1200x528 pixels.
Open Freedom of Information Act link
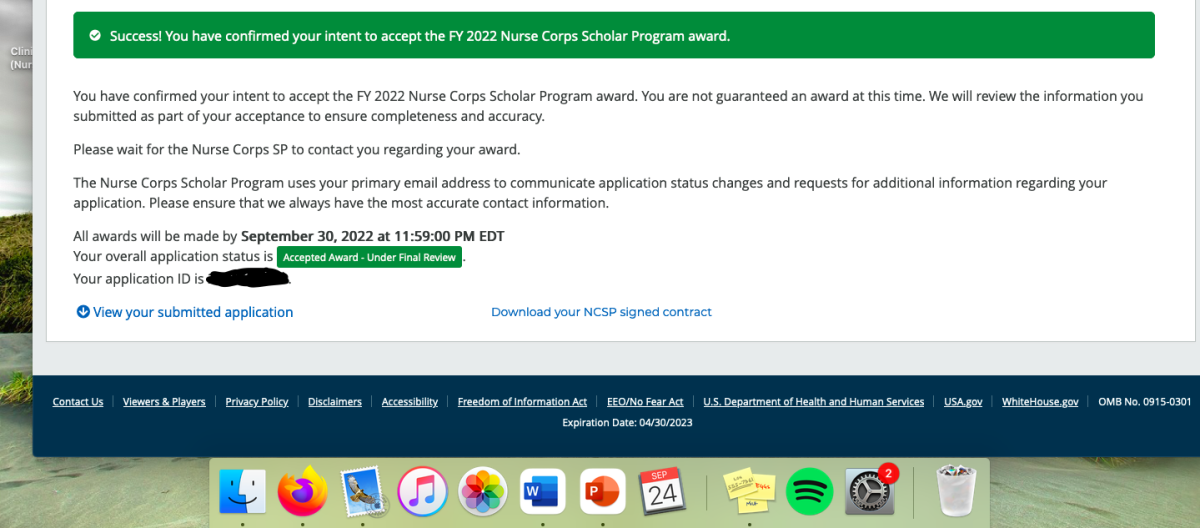(522, 402)
